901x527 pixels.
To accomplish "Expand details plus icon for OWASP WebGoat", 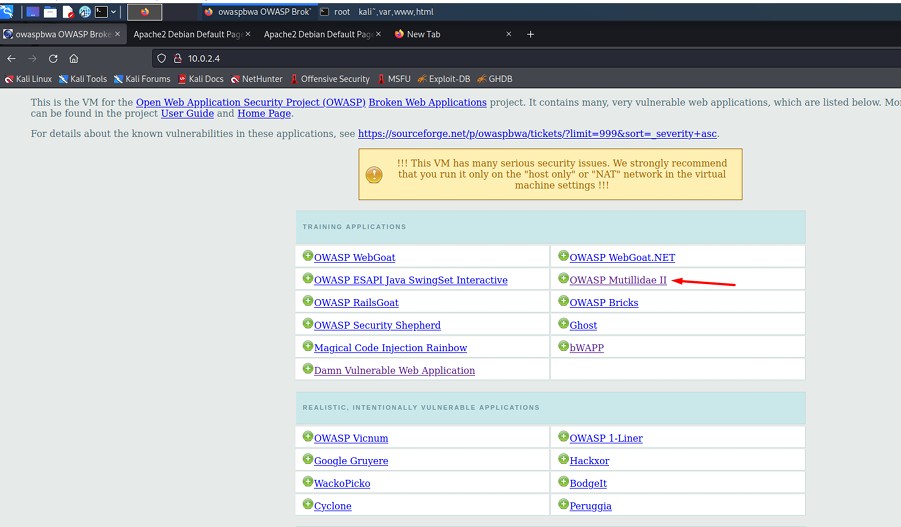I will pos(308,256).
